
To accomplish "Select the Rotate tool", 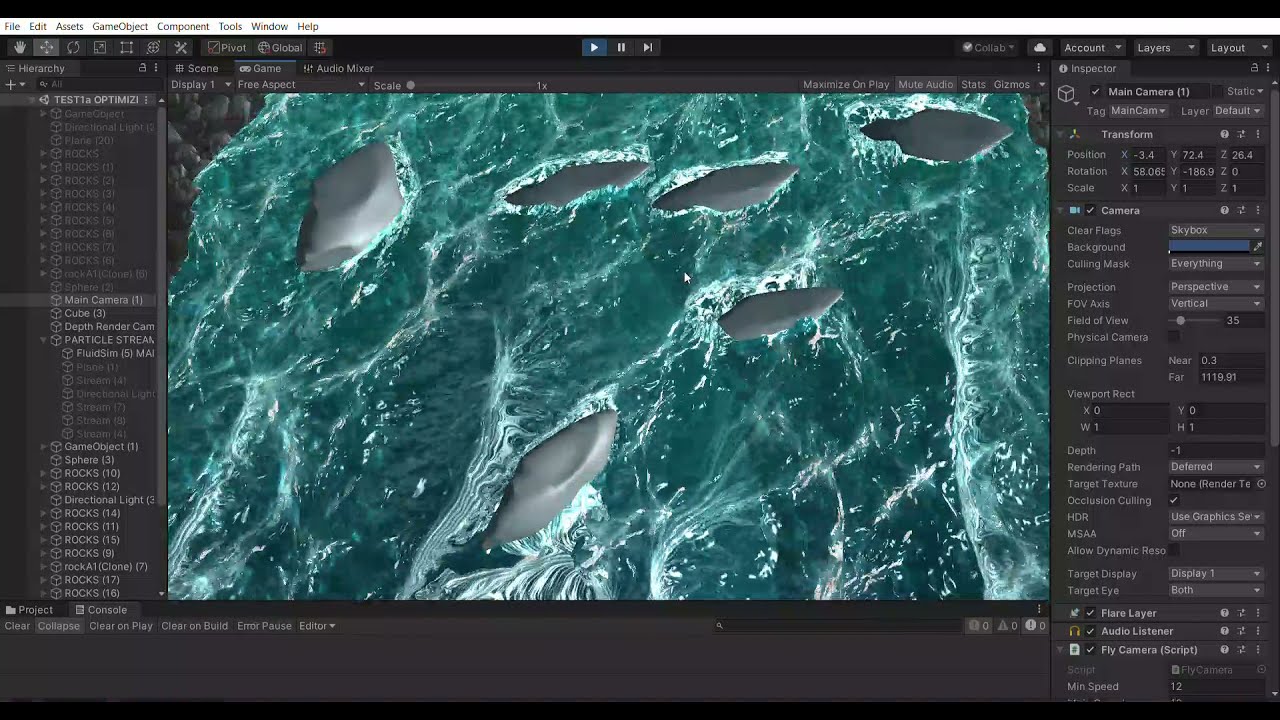I will [x=73, y=47].
